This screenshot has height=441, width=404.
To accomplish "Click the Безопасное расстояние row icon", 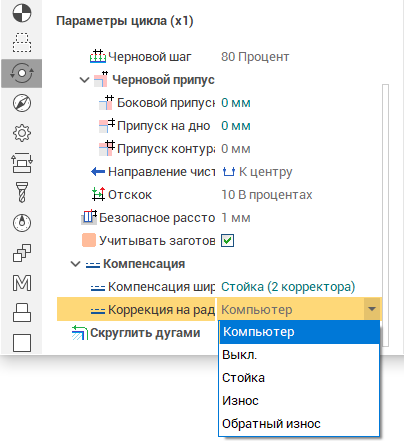I will click(x=89, y=217).
